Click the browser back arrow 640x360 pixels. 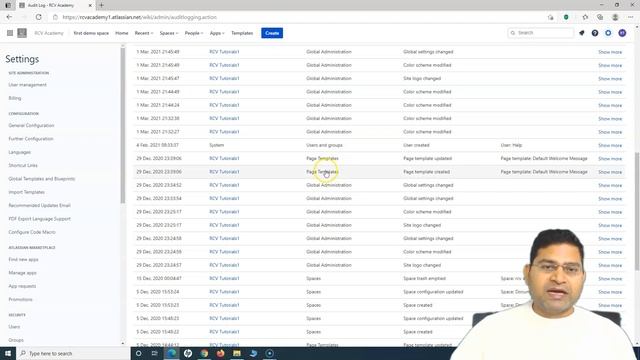[9, 17]
